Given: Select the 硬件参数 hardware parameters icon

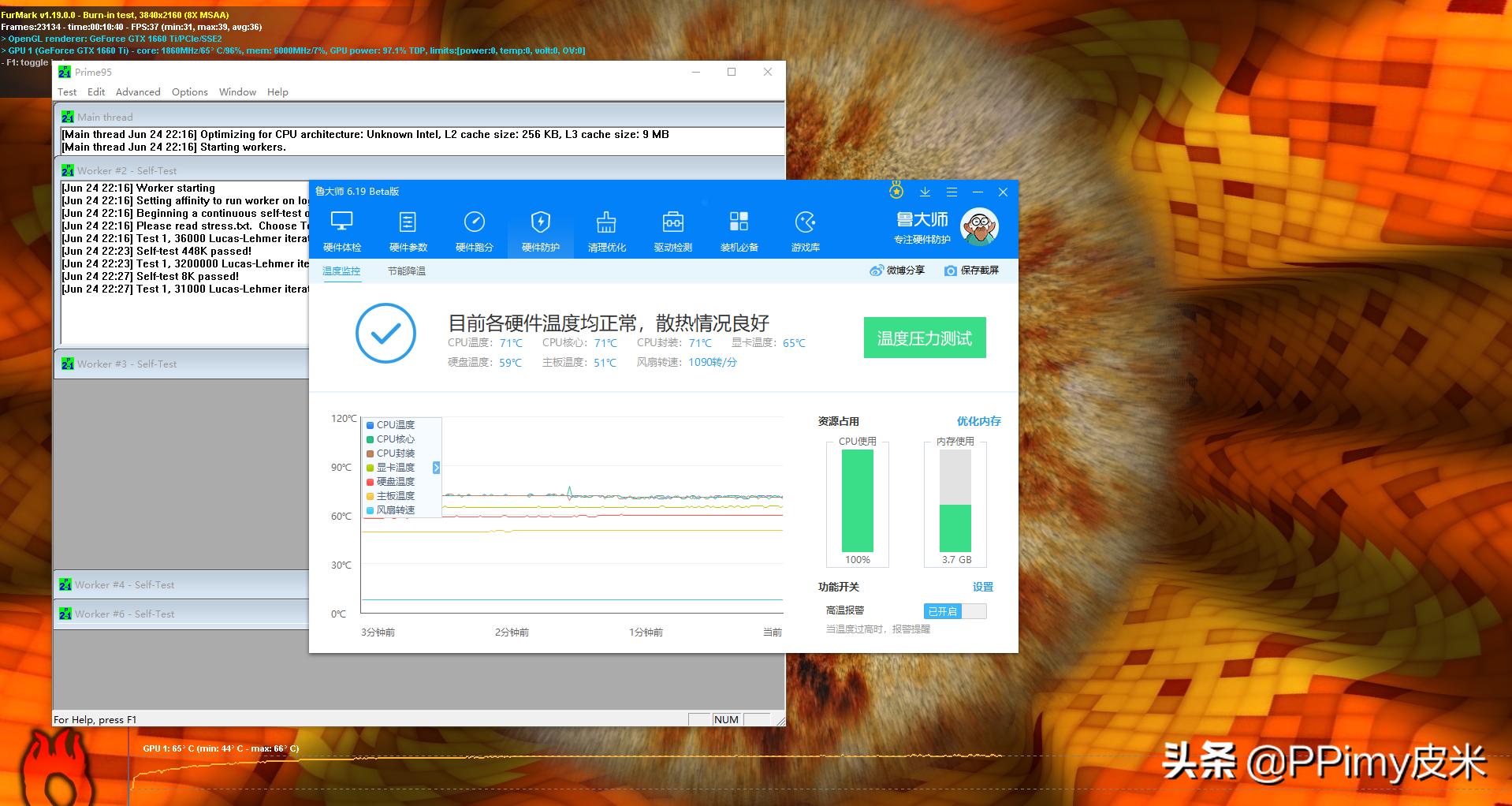Looking at the screenshot, I should pyautogui.click(x=408, y=229).
